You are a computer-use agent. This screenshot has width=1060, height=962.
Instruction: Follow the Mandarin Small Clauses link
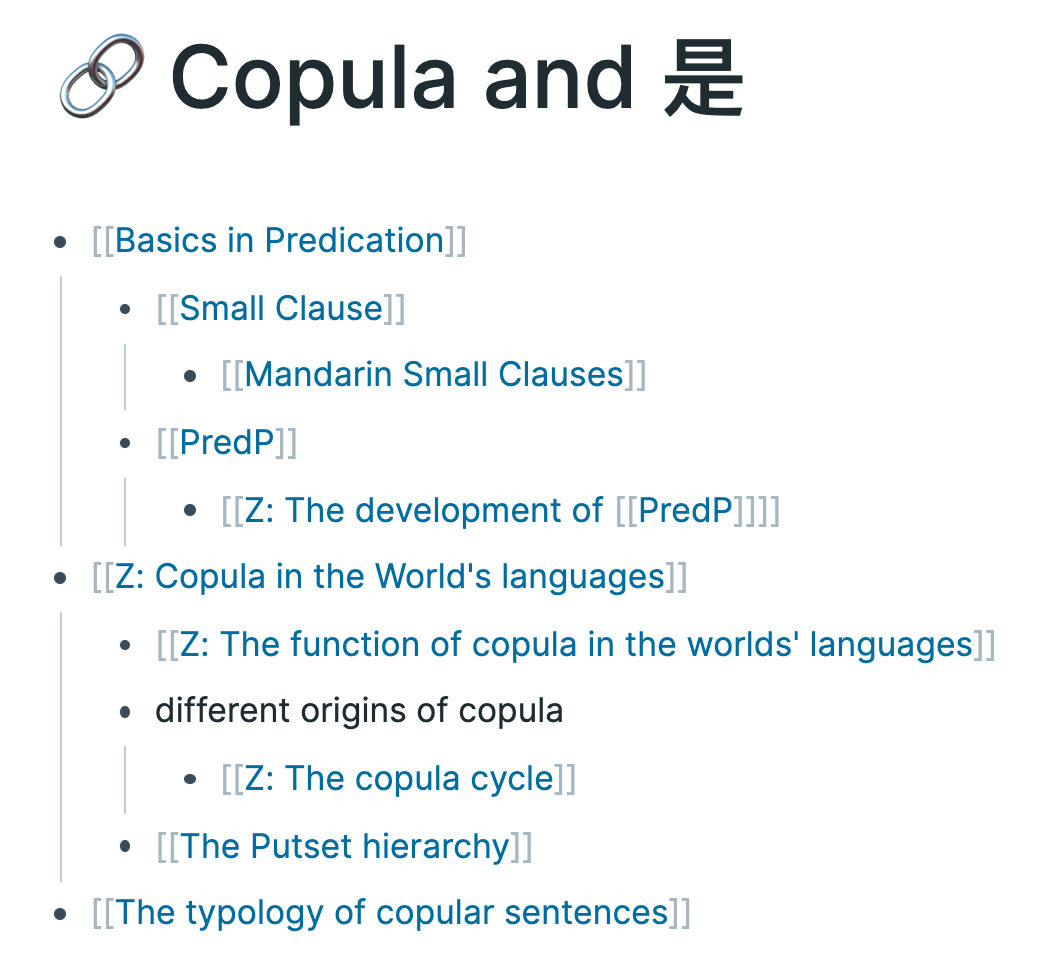[x=434, y=375]
